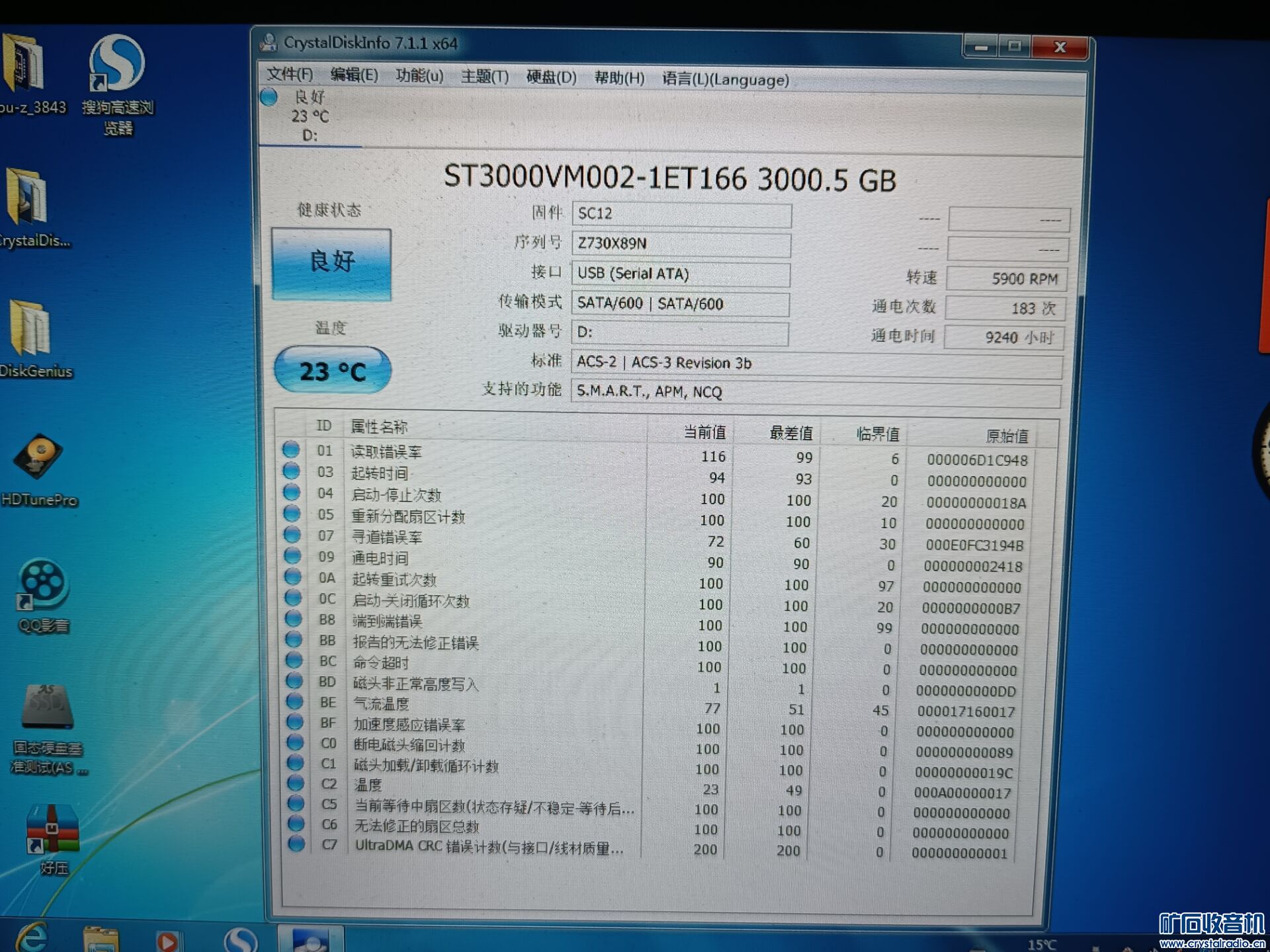Click the standard field ACS-2 | ACS-3 Revision 3b

816,364
